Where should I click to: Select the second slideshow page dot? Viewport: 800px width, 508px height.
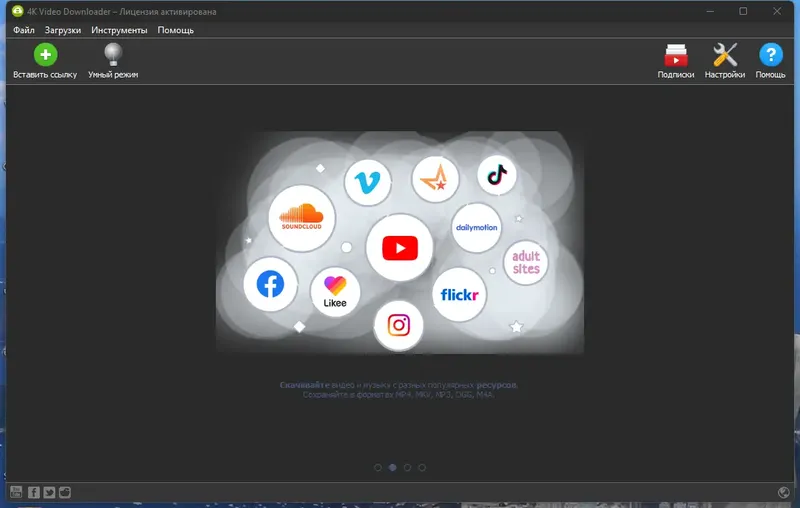pos(392,467)
